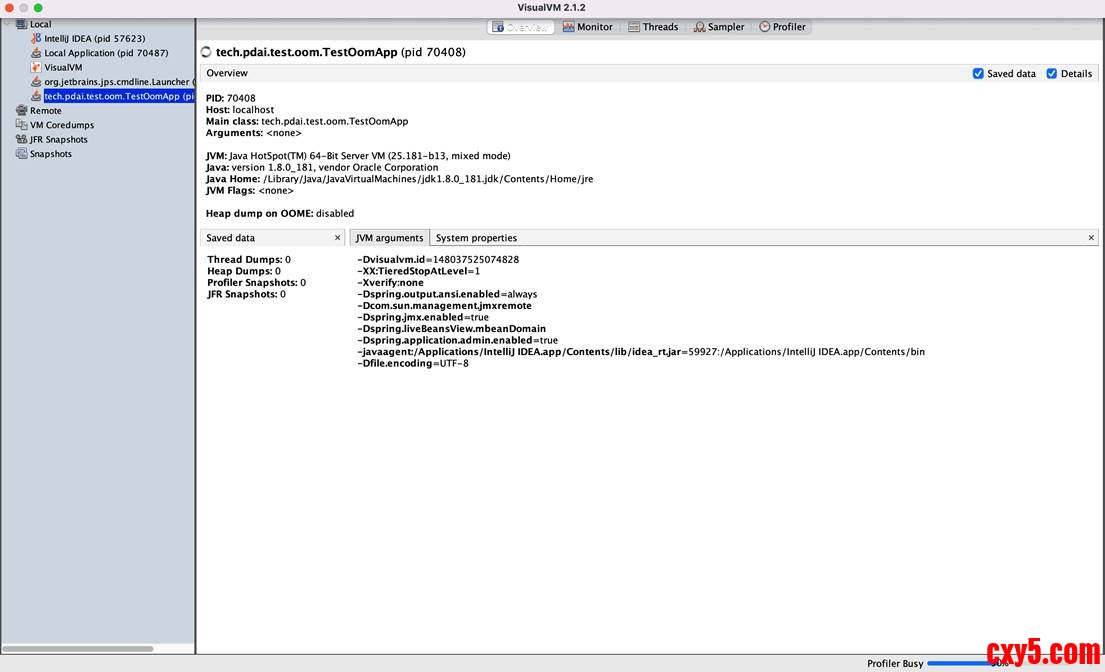The width and height of the screenshot is (1105, 672).
Task: Click the '-Xverify:none' argument
Action: [390, 282]
